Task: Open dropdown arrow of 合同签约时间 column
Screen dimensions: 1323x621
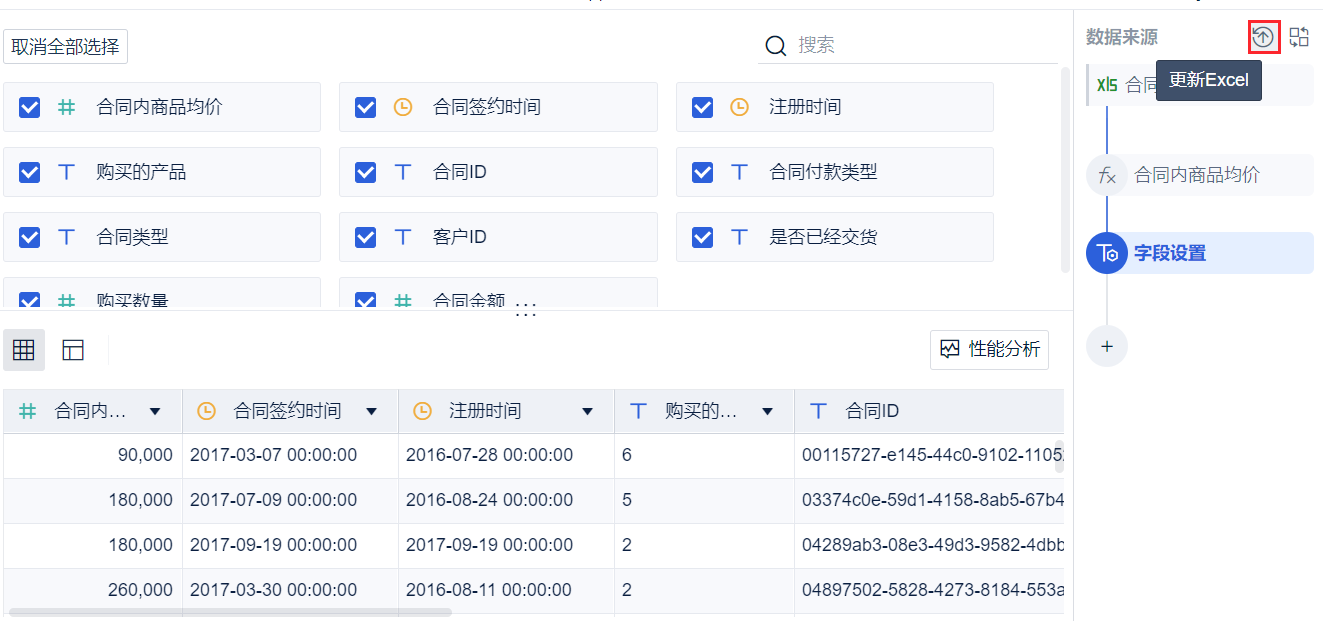Action: click(371, 411)
